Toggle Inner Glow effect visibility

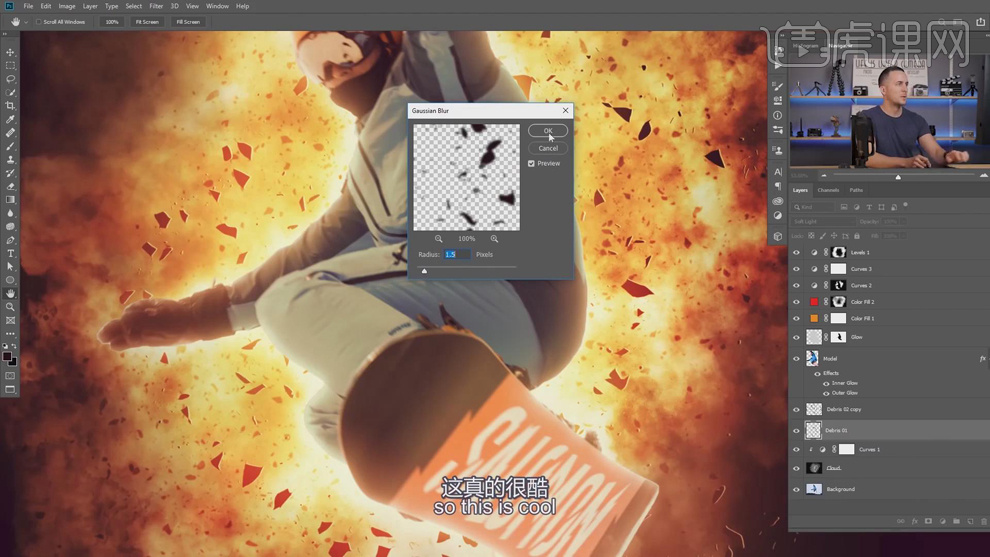click(826, 383)
